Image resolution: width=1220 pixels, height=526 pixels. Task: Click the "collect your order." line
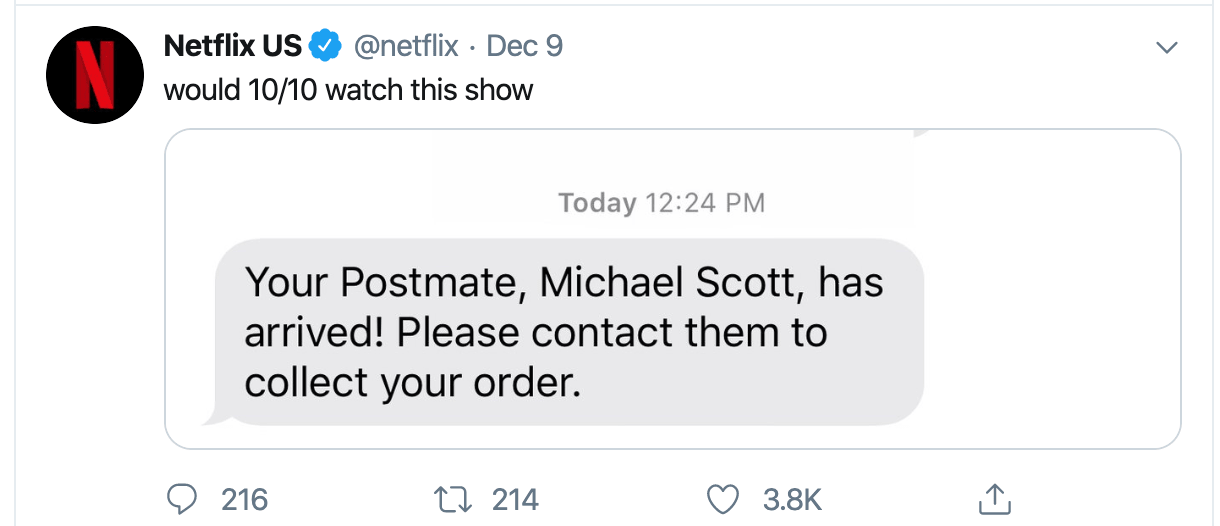tap(412, 383)
